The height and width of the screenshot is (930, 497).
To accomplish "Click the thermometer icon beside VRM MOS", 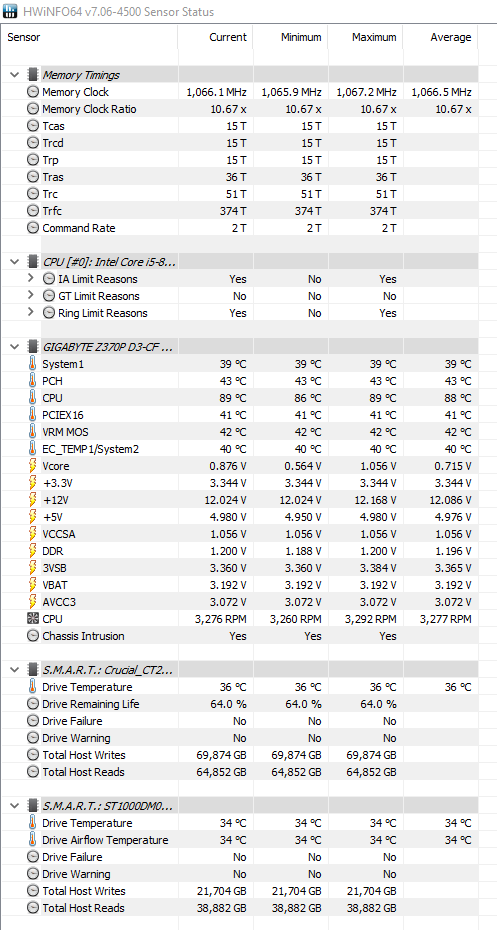I will coord(33,432).
